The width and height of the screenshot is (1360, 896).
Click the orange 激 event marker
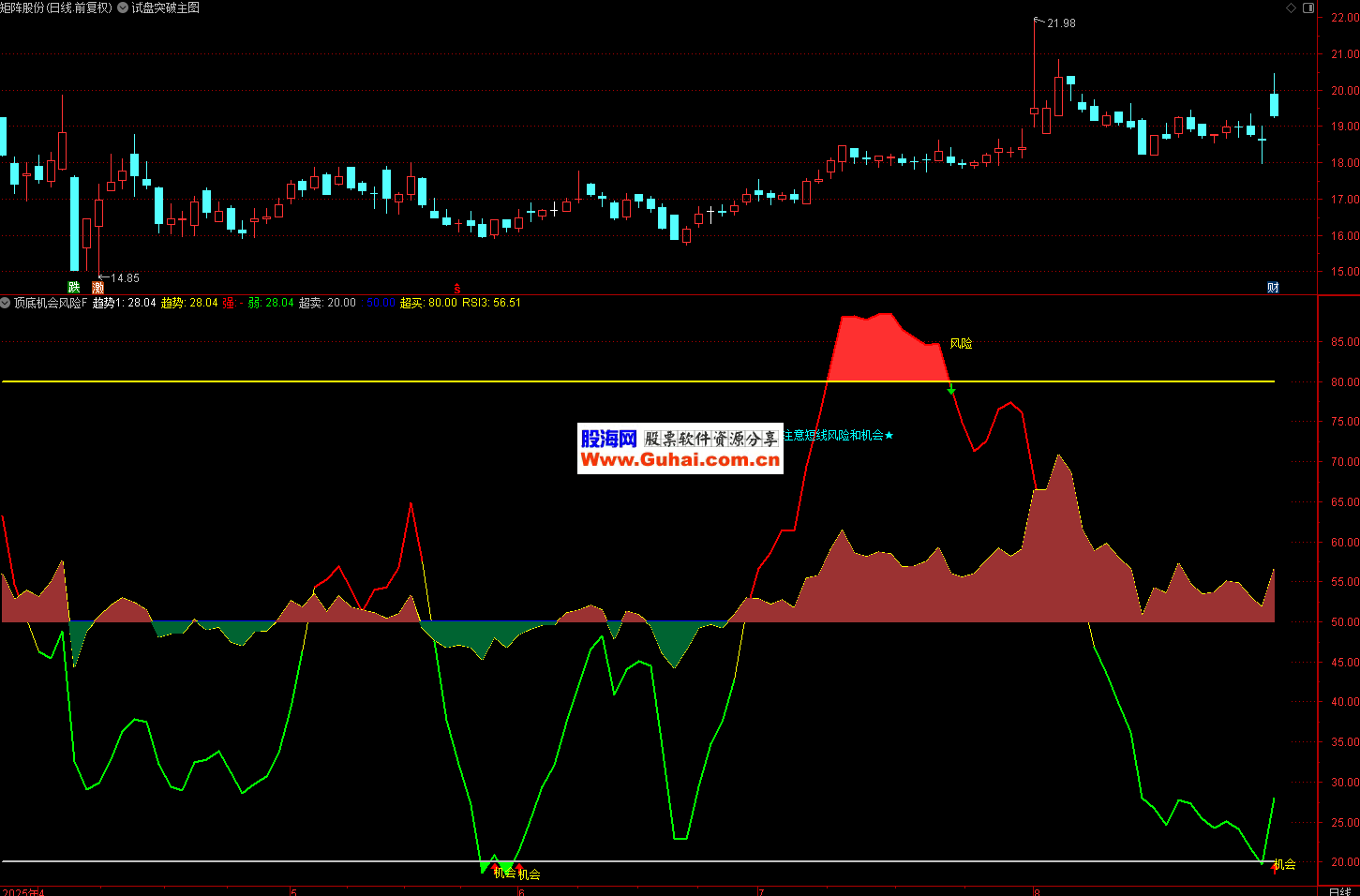(98, 288)
